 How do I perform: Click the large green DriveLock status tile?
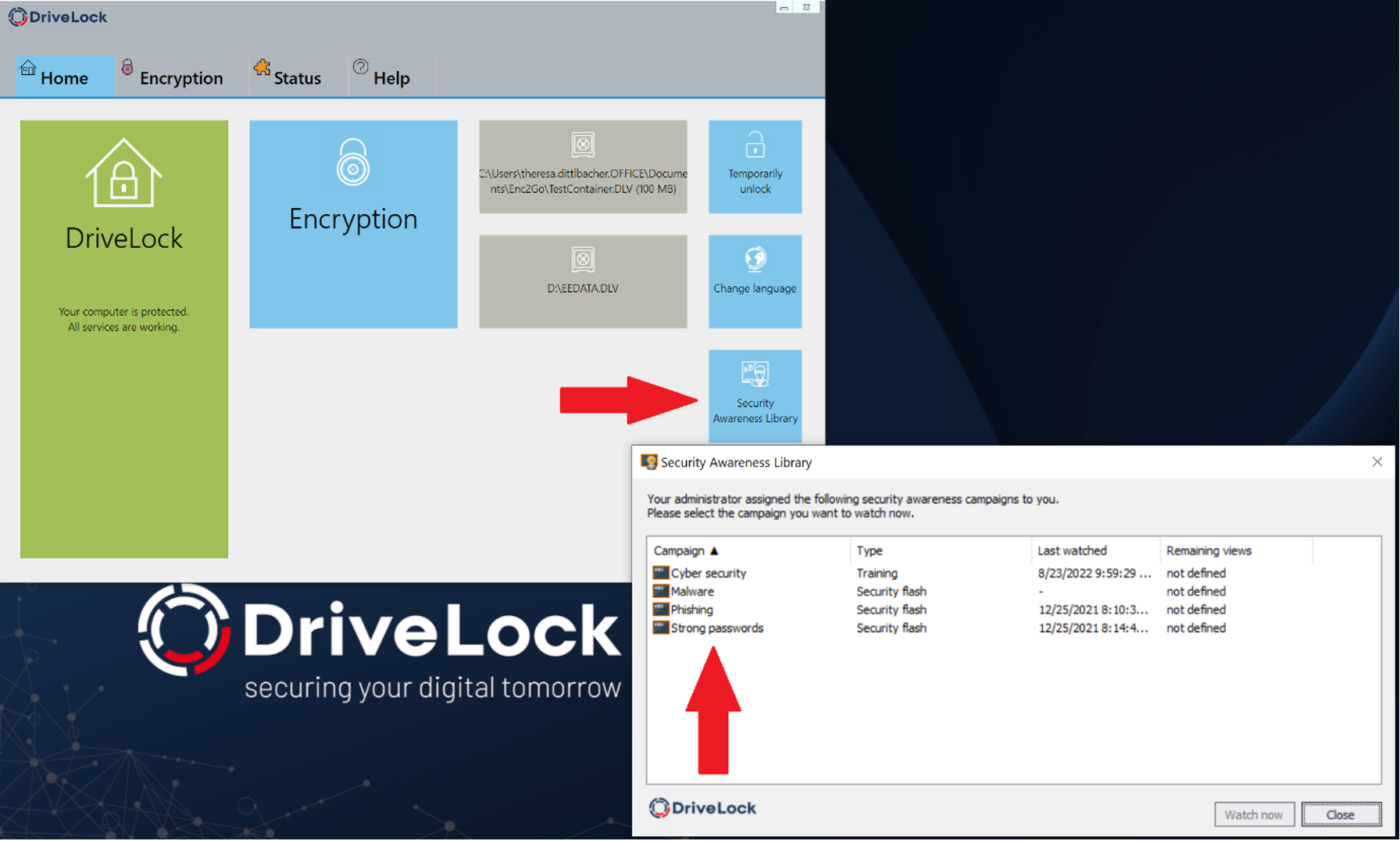124,338
